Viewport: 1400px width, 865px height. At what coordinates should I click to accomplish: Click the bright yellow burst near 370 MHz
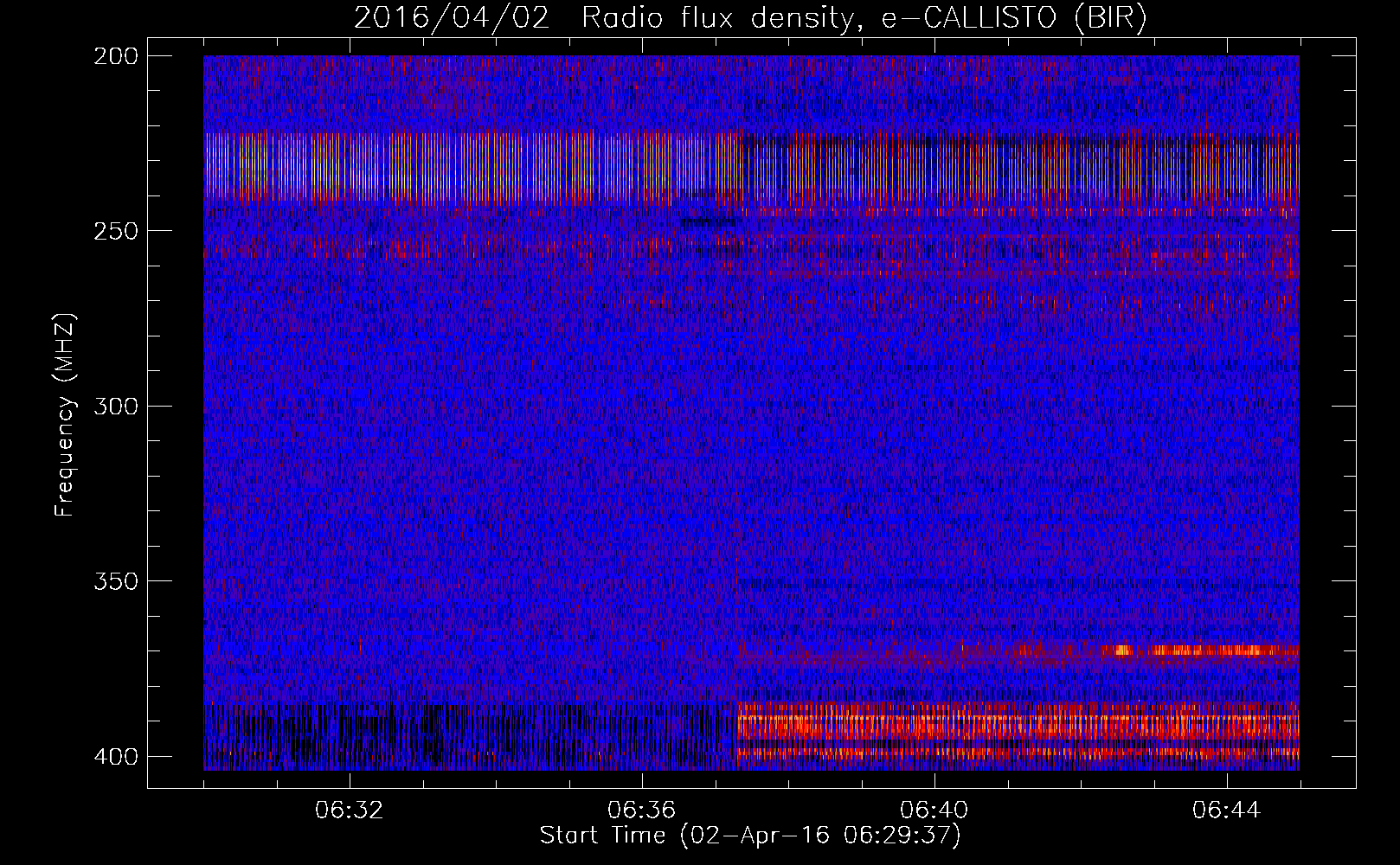(x=1203, y=650)
